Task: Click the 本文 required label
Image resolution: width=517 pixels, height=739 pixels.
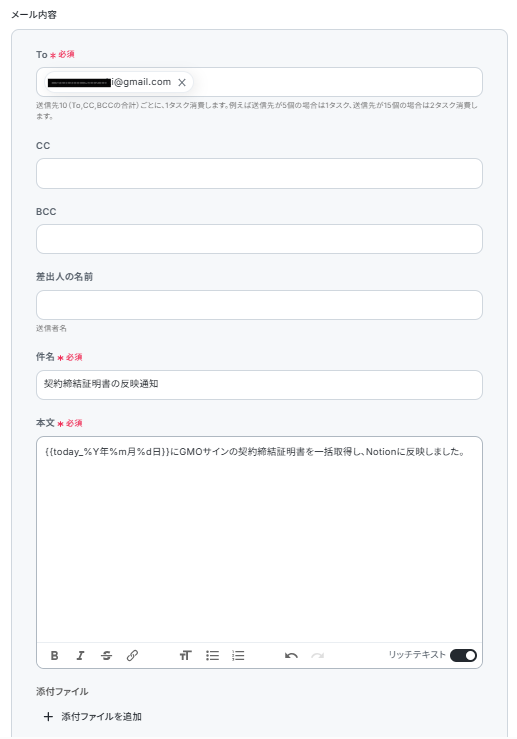Action: click(x=59, y=423)
